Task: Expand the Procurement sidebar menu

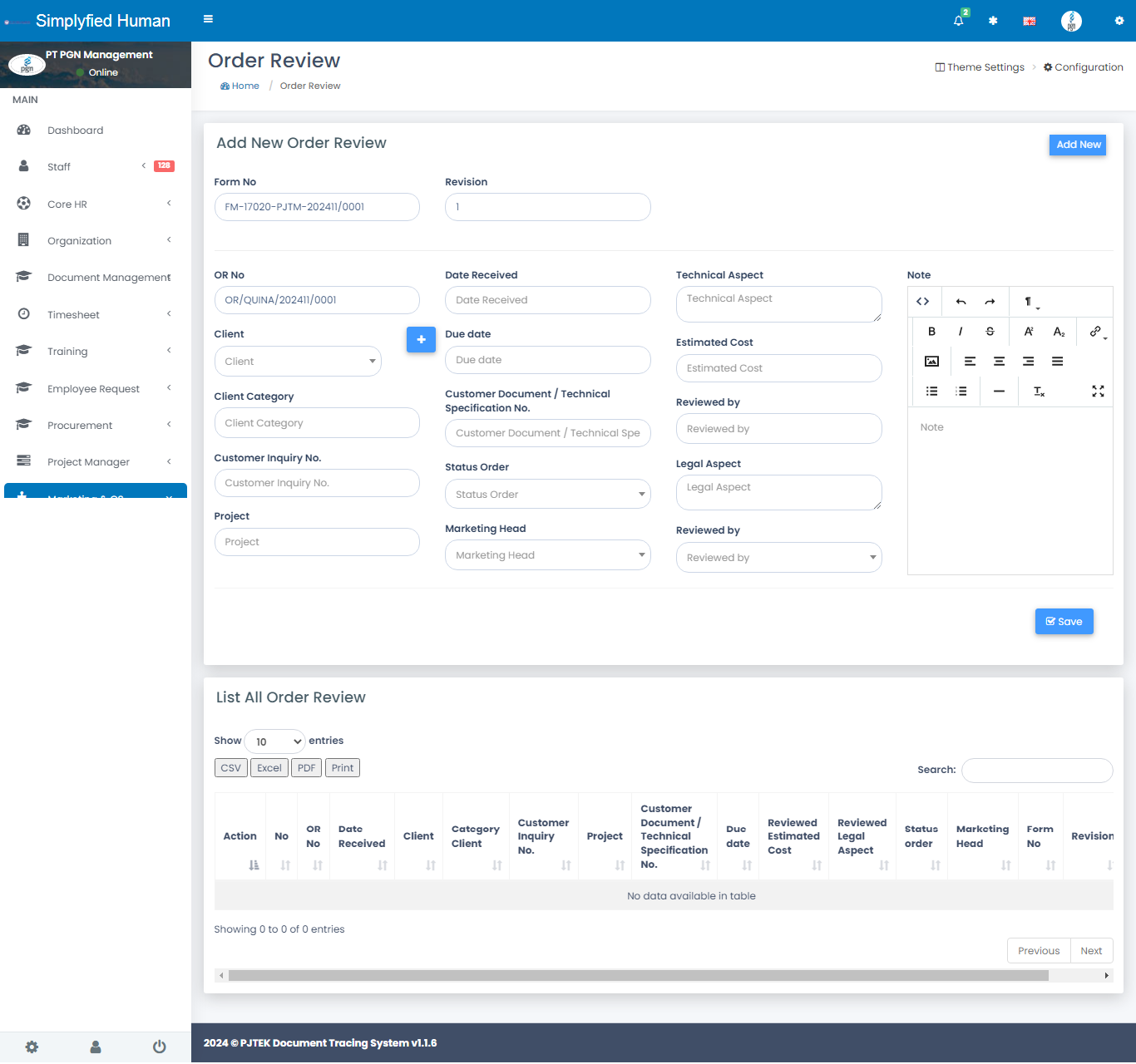Action: [80, 426]
